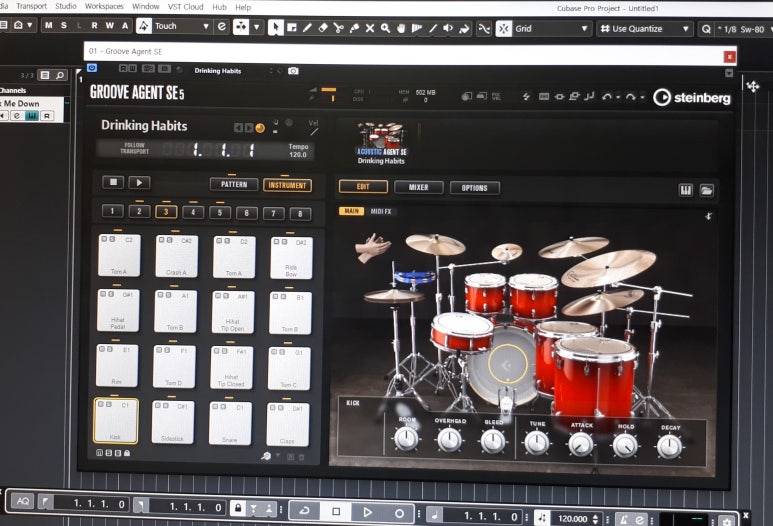Viewport: 773px width, 526px height.
Task: Start the Groove Agent pattern player
Action: pyautogui.click(x=139, y=183)
